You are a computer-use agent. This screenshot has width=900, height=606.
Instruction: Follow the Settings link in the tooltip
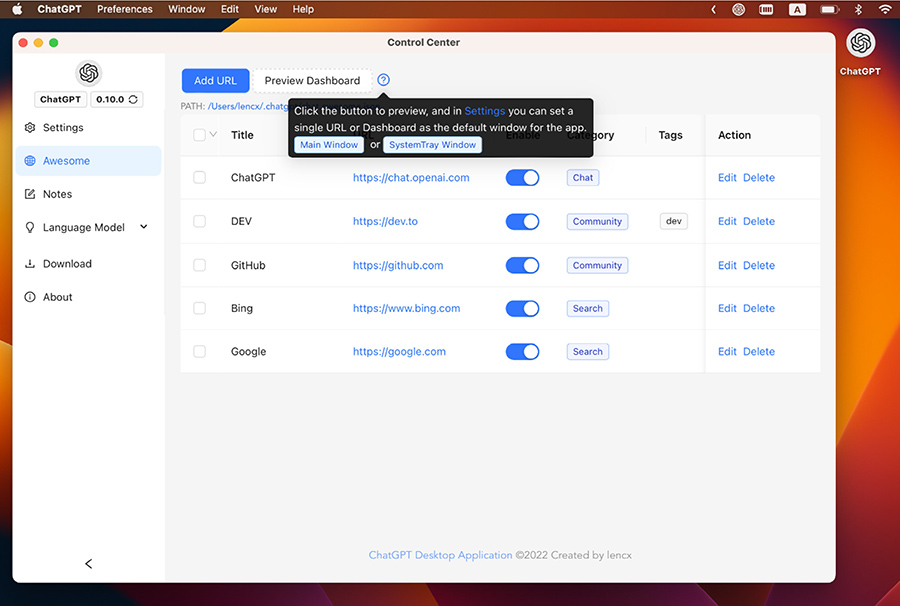tap(484, 111)
